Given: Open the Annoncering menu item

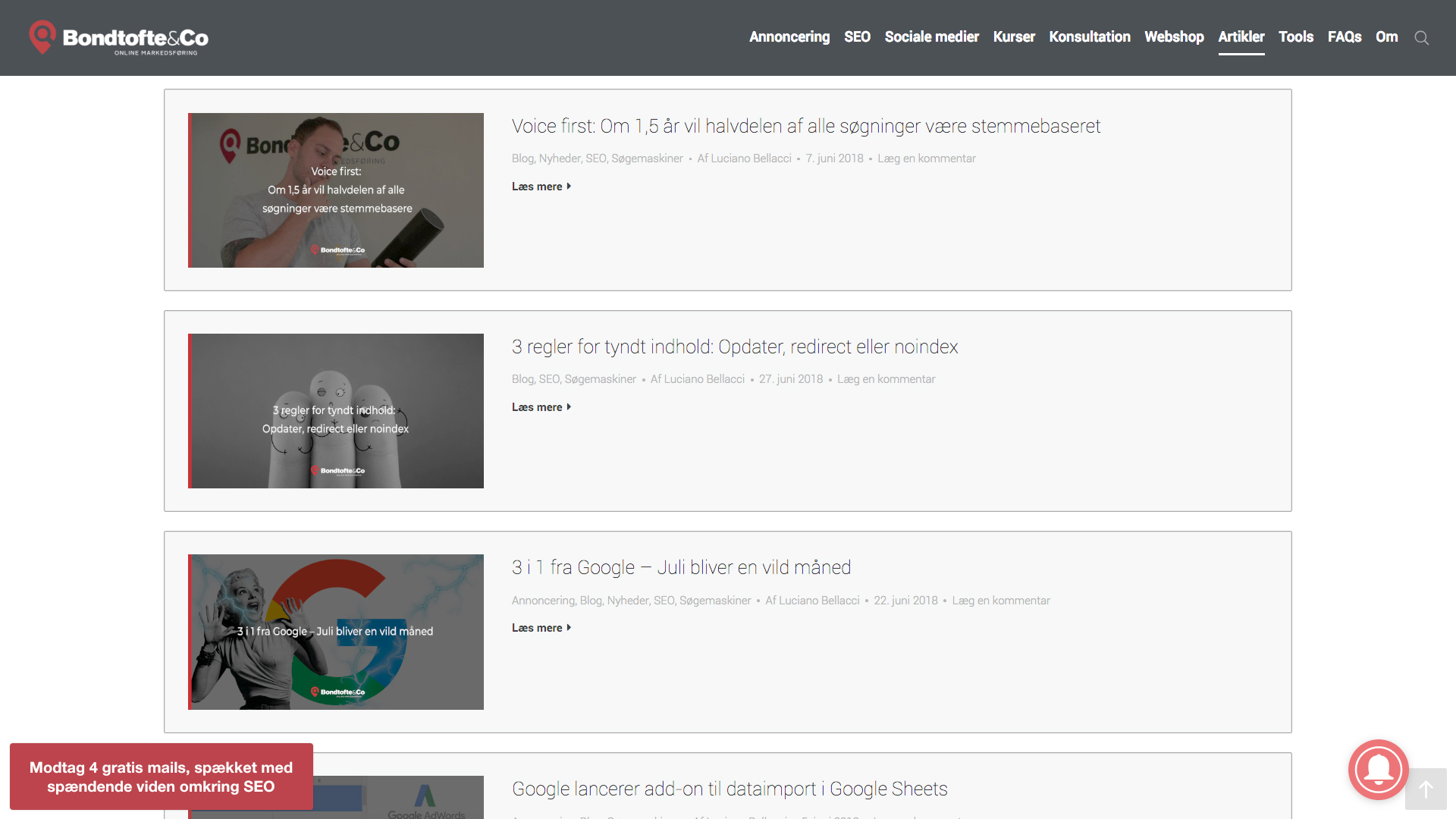Looking at the screenshot, I should (789, 37).
